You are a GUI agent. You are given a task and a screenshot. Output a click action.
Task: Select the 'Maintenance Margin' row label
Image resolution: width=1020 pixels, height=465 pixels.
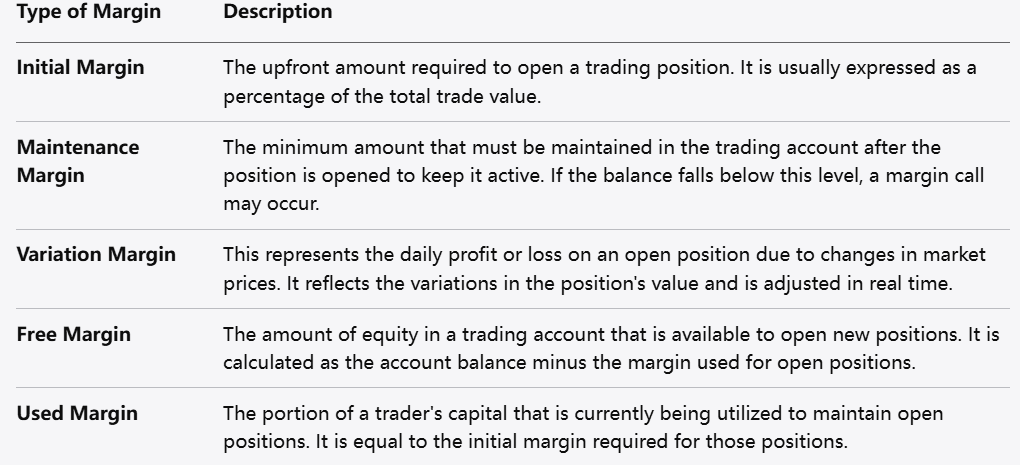click(x=78, y=160)
